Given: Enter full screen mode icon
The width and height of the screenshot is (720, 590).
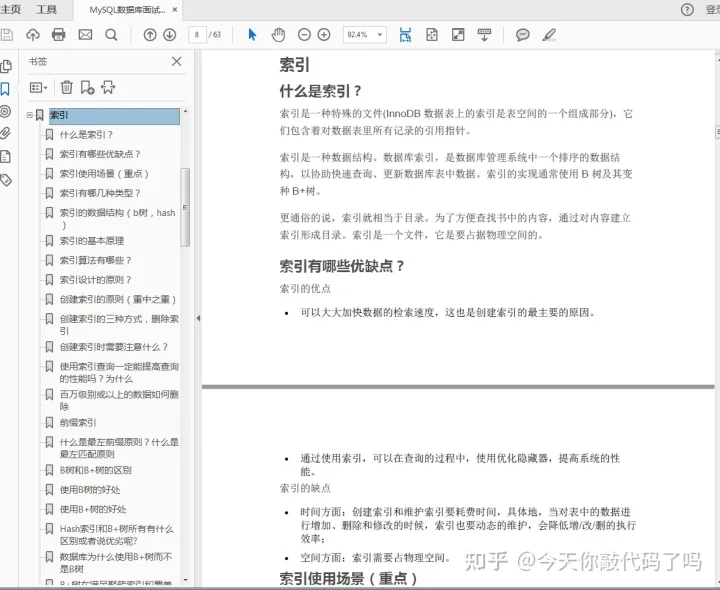Looking at the screenshot, I should (458, 34).
